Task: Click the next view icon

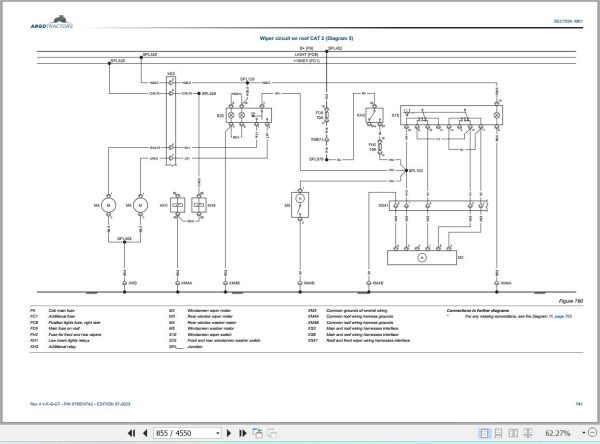Action: pos(272,433)
